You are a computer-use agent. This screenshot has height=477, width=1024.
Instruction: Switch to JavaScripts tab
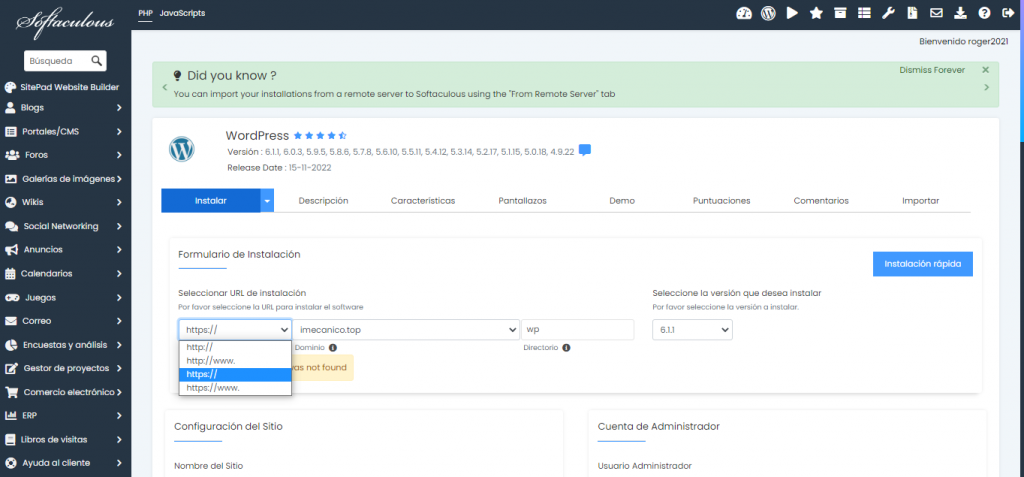coord(182,13)
